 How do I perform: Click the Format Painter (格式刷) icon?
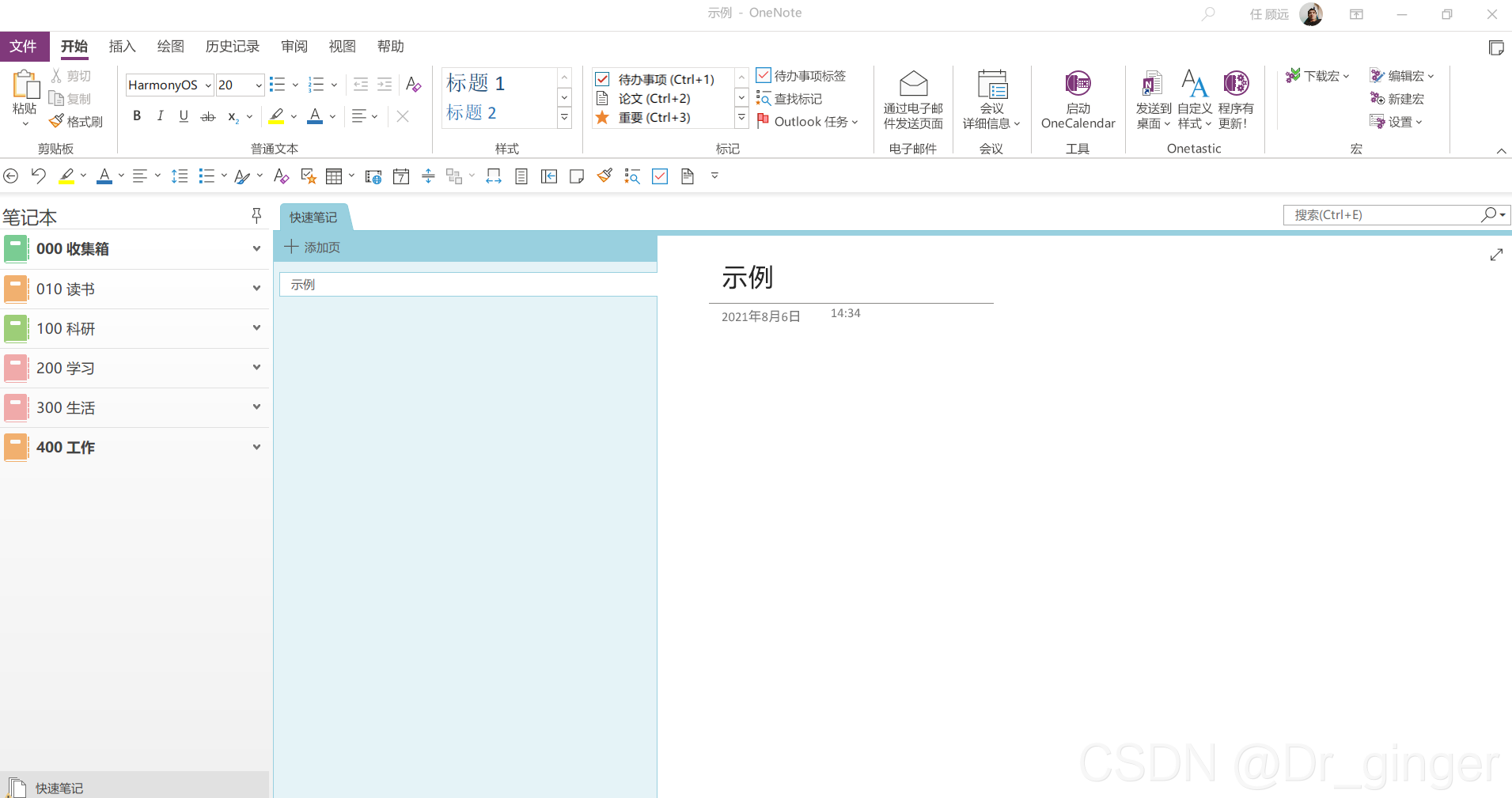pyautogui.click(x=57, y=121)
